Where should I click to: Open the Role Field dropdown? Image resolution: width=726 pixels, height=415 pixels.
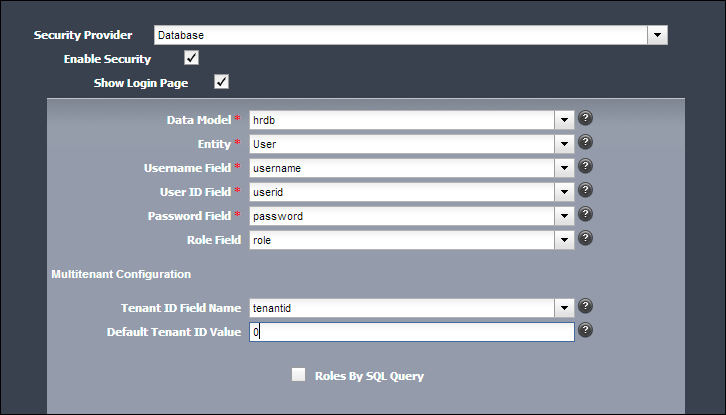tap(565, 240)
